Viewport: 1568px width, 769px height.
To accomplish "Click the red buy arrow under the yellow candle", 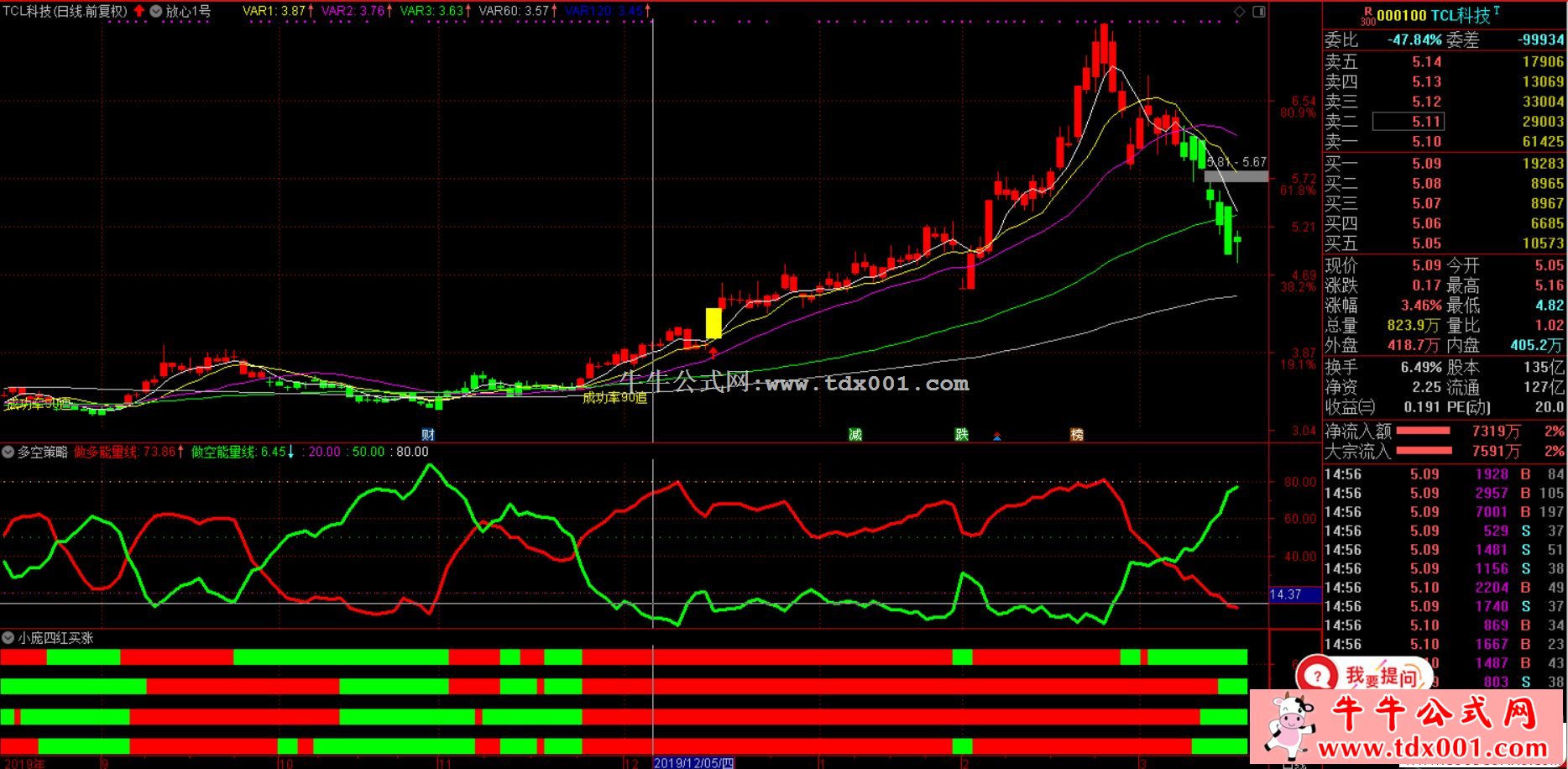I will 713,353.
